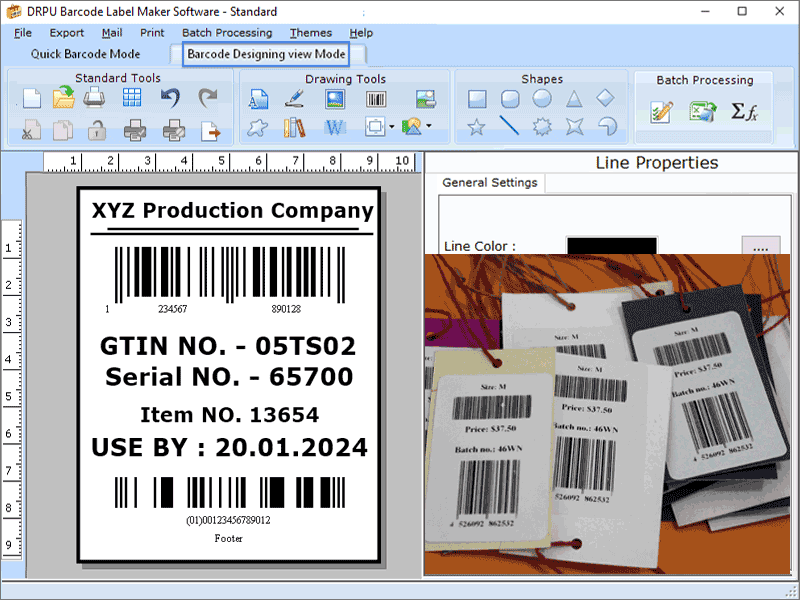The height and width of the screenshot is (600, 800).
Task: Expand the dropdown beside the selection frame tool
Action: click(392, 127)
